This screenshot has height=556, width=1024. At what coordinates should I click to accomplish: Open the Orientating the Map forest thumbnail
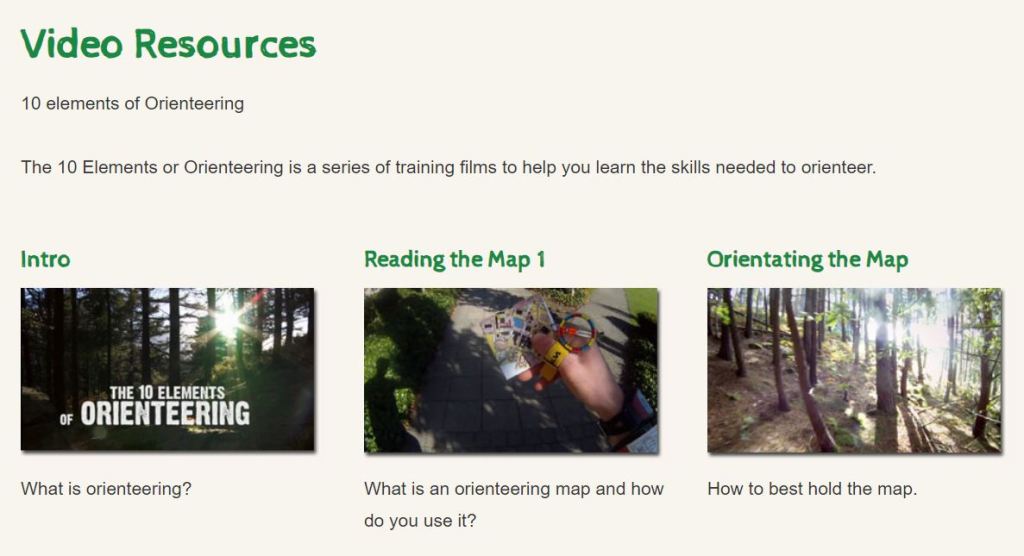853,370
